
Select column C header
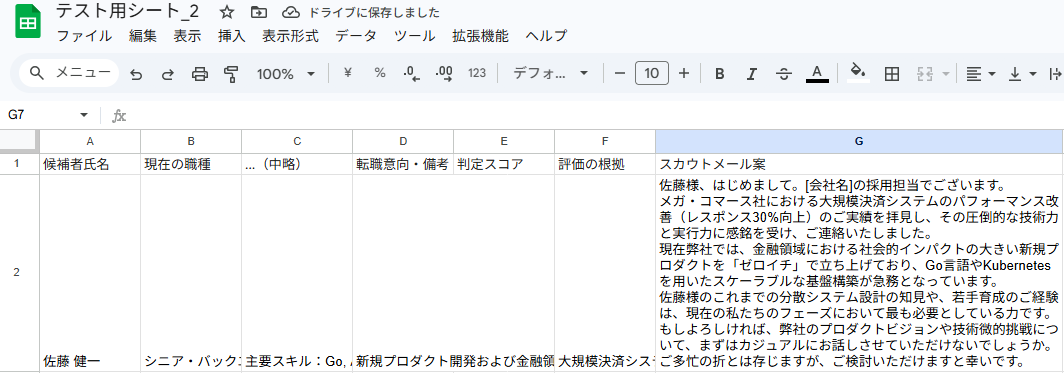click(297, 141)
